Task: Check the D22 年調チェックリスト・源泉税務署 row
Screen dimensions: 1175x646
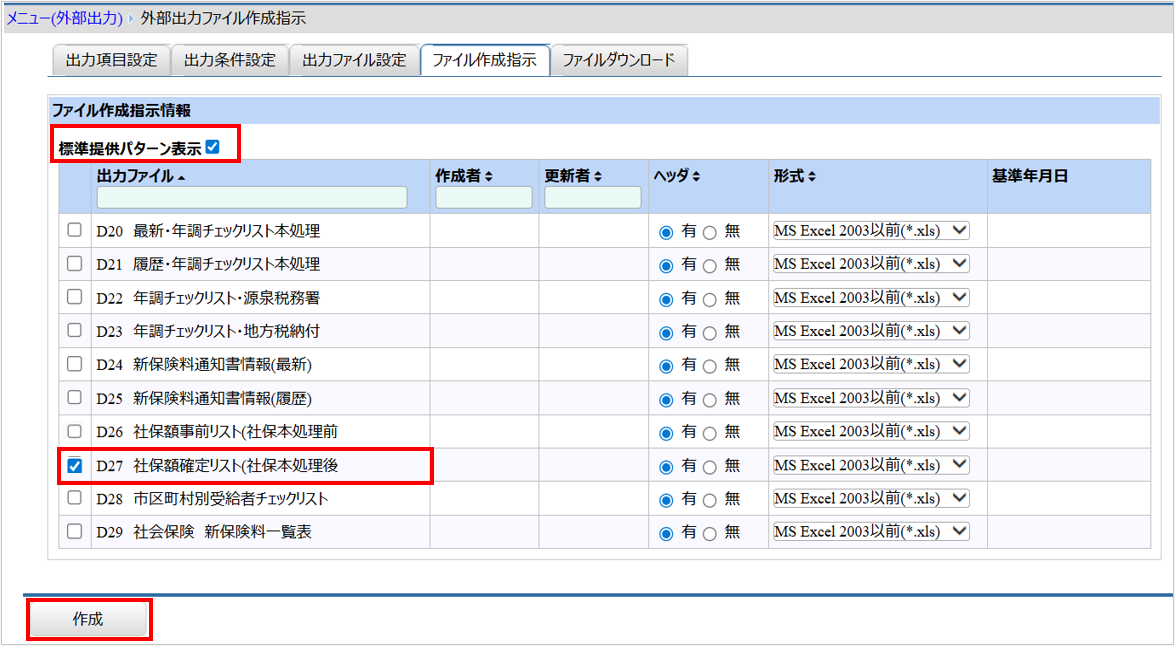Action: (x=74, y=297)
